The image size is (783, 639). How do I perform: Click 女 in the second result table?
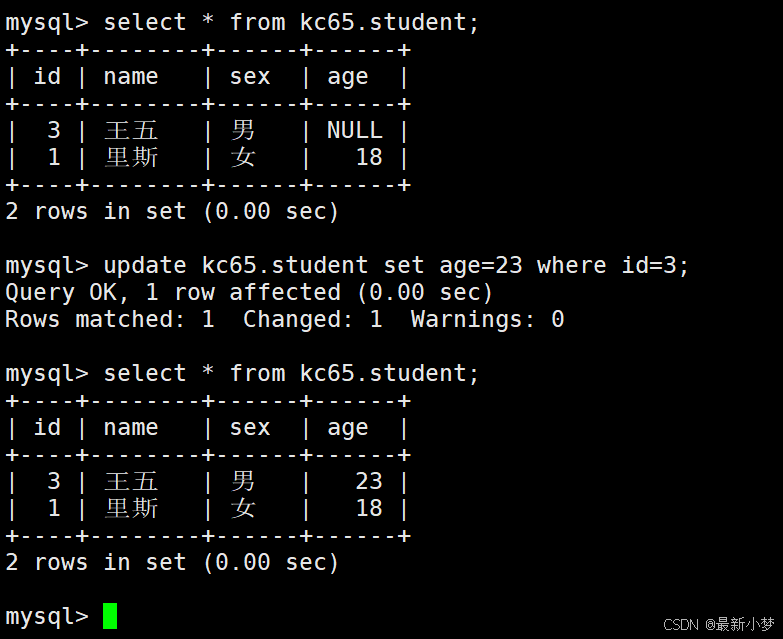(x=243, y=508)
